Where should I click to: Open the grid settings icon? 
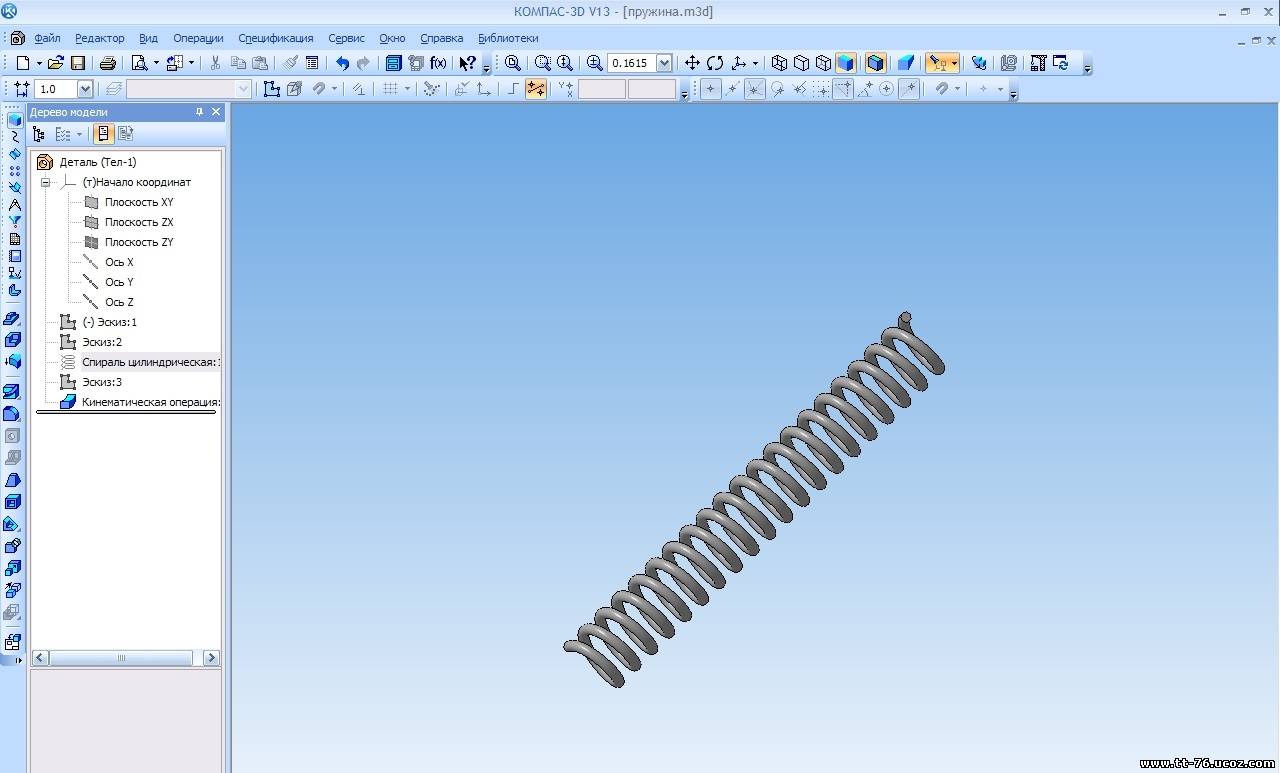[x=390, y=89]
